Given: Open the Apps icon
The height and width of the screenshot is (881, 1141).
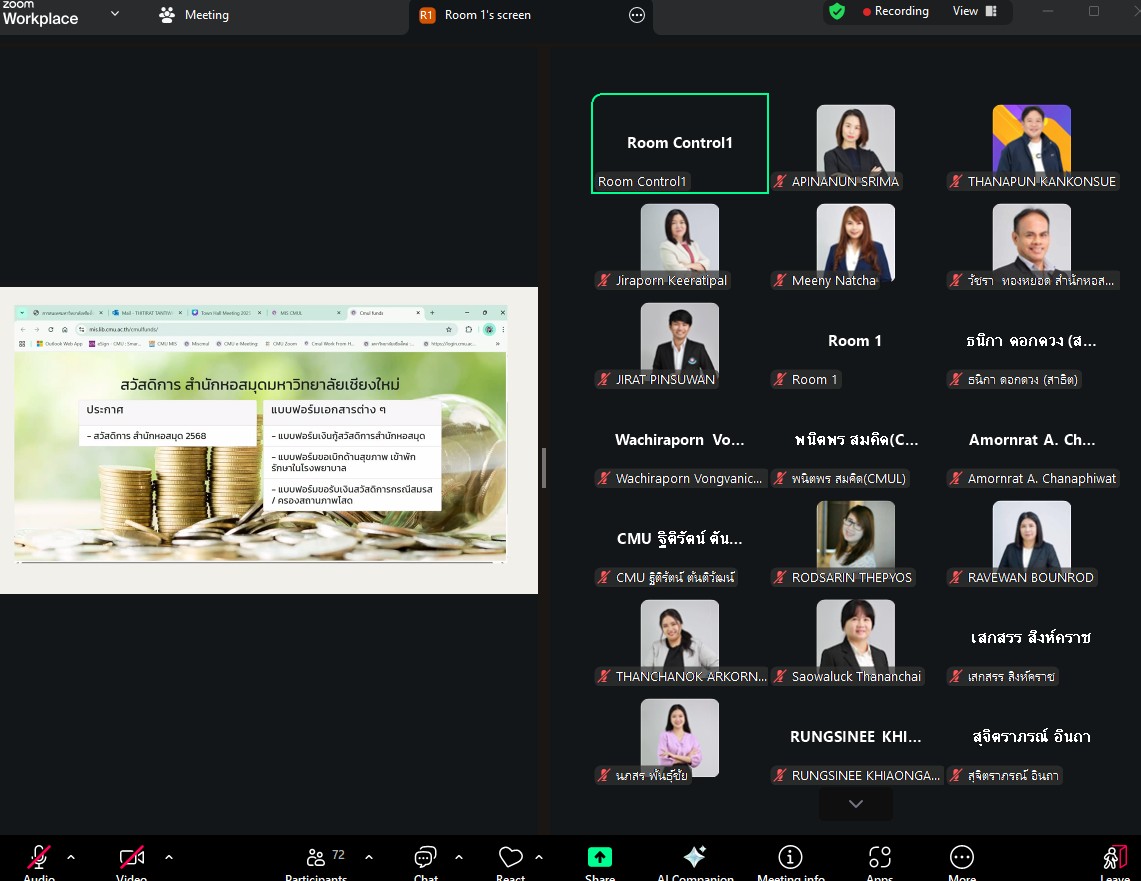Looking at the screenshot, I should tap(880, 857).
